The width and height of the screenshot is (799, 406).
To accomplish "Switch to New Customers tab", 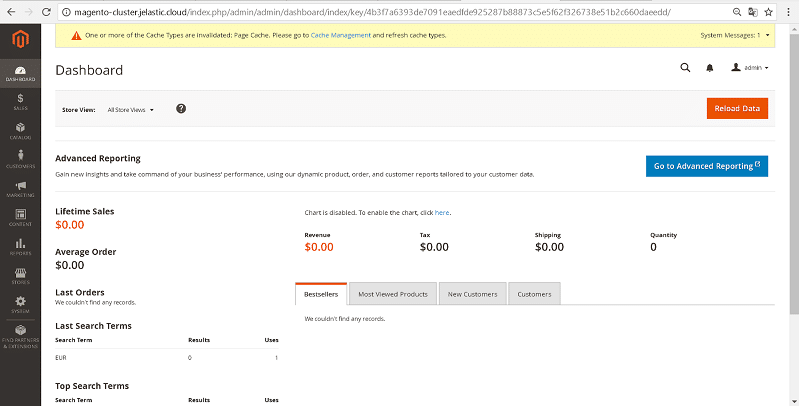I will [x=473, y=294].
